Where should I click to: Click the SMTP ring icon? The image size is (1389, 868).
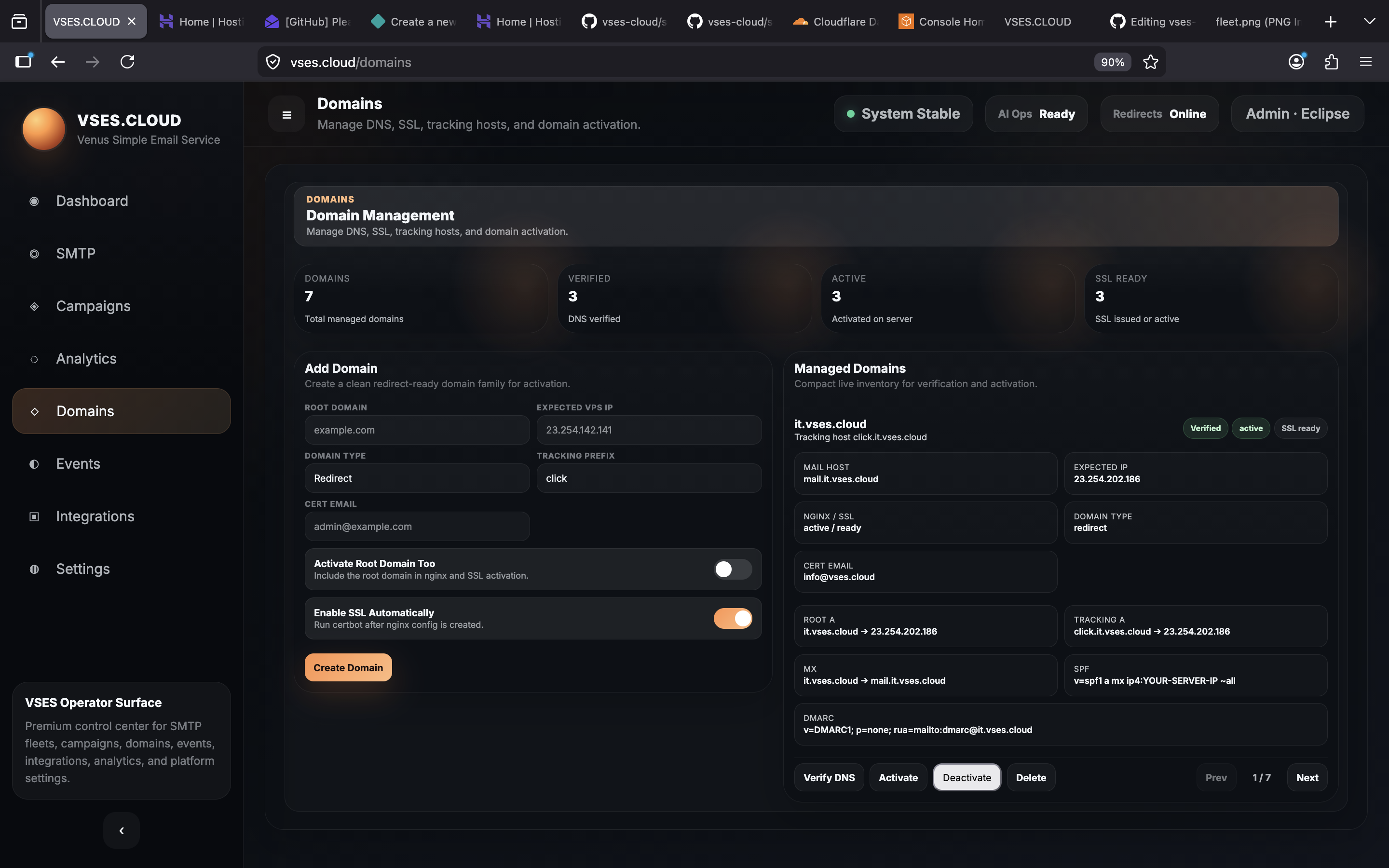click(34, 254)
